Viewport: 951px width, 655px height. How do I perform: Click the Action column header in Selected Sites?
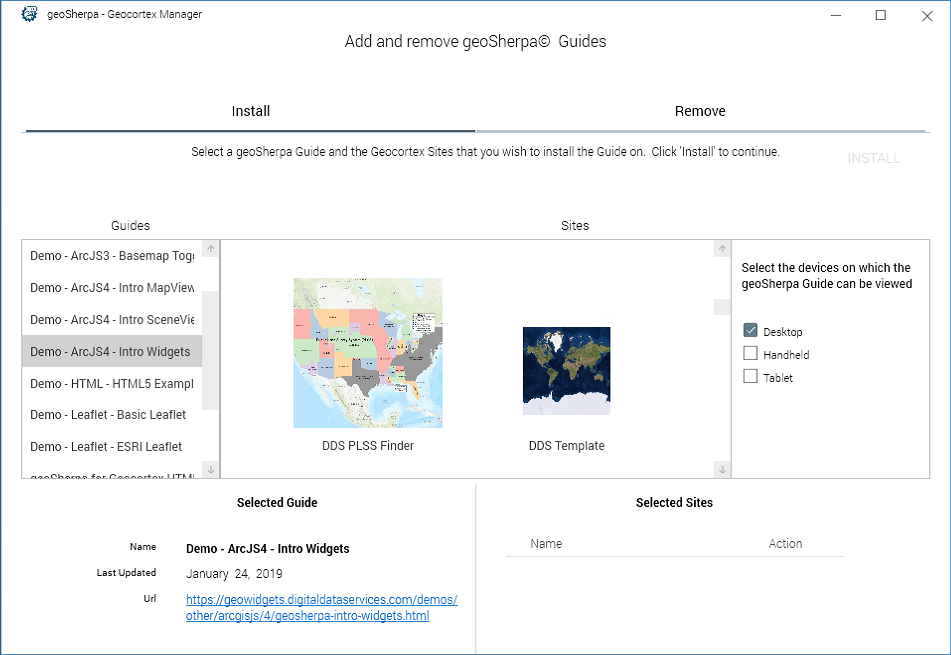click(x=785, y=544)
